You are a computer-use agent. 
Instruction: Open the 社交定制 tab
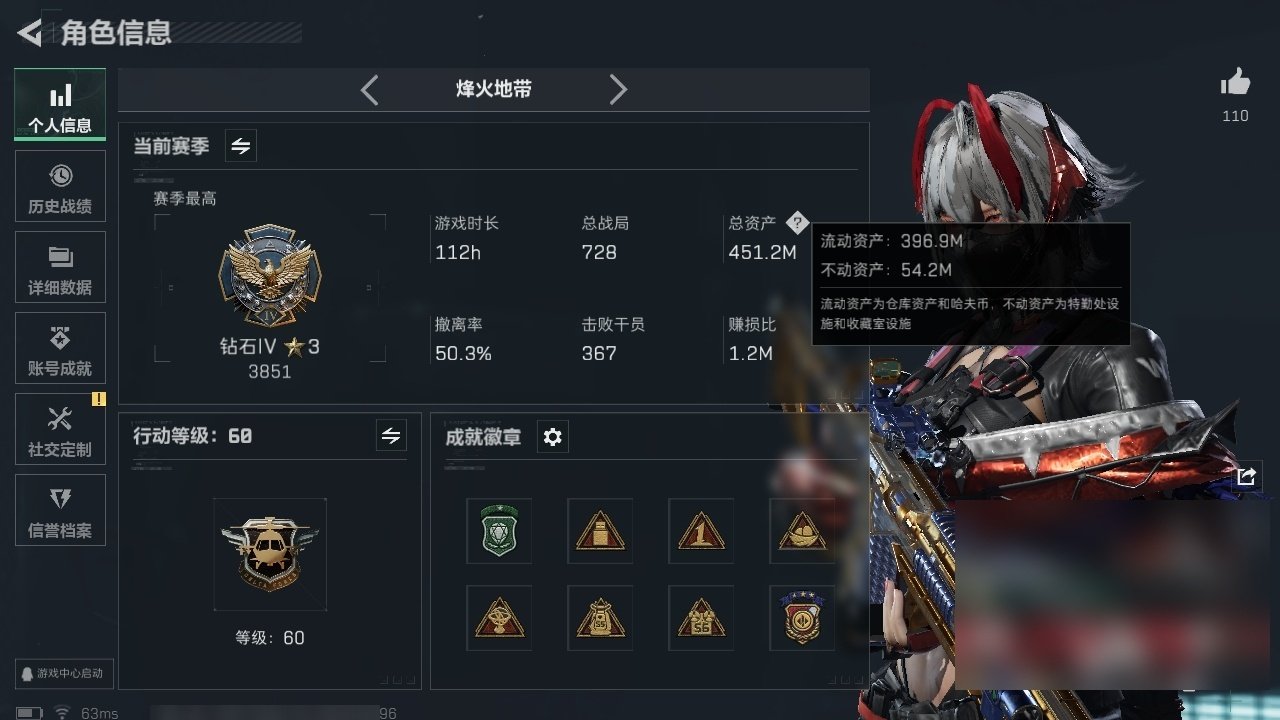60,429
